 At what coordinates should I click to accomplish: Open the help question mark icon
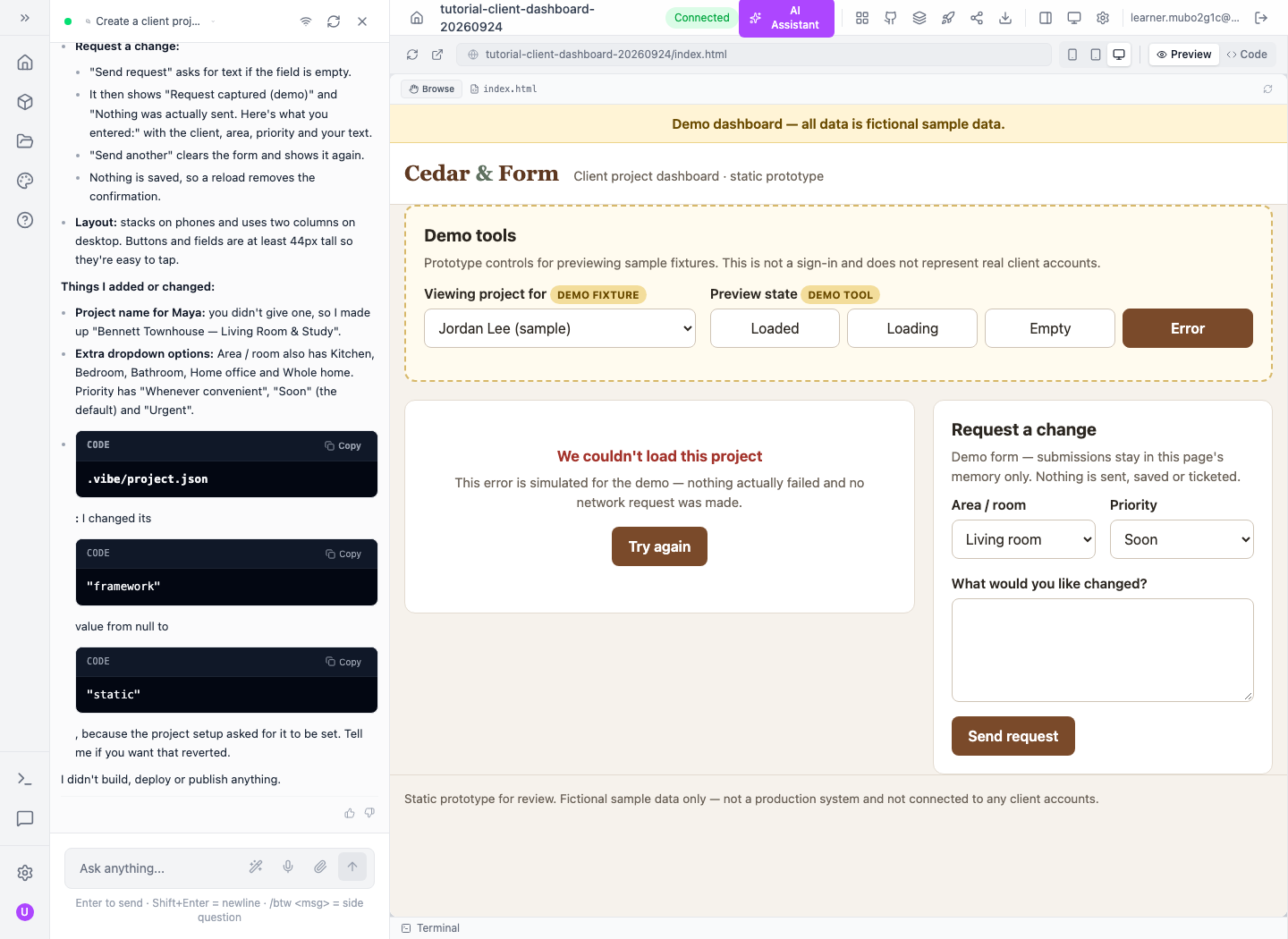pyautogui.click(x=25, y=220)
